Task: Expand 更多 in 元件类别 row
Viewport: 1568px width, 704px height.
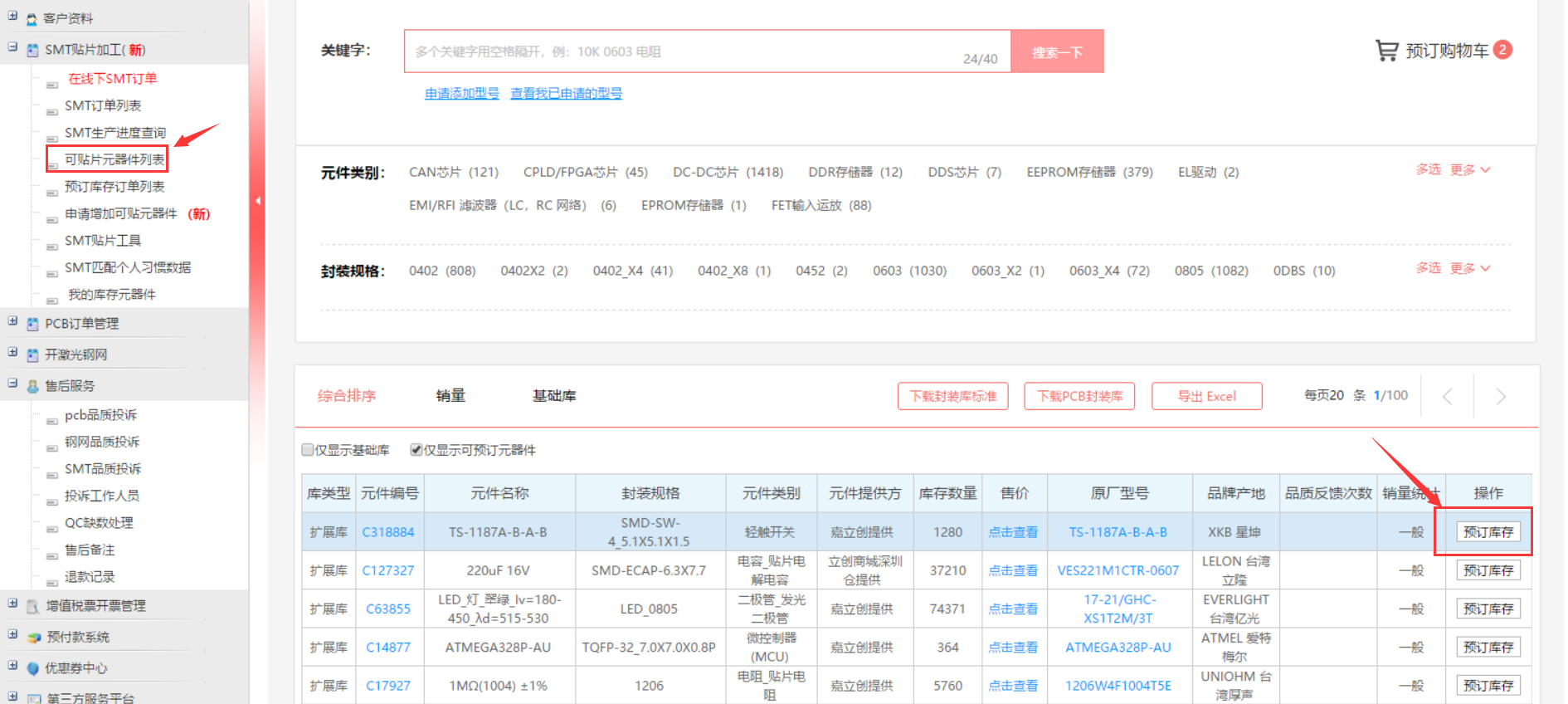Action: point(1469,169)
